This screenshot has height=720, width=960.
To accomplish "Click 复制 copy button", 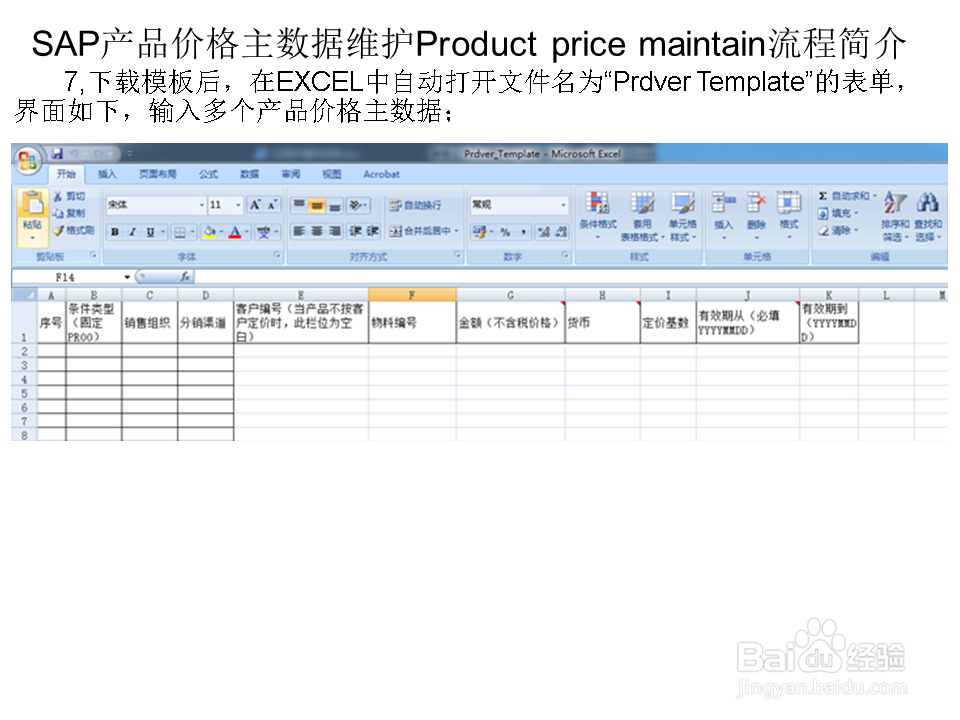I will point(69,213).
